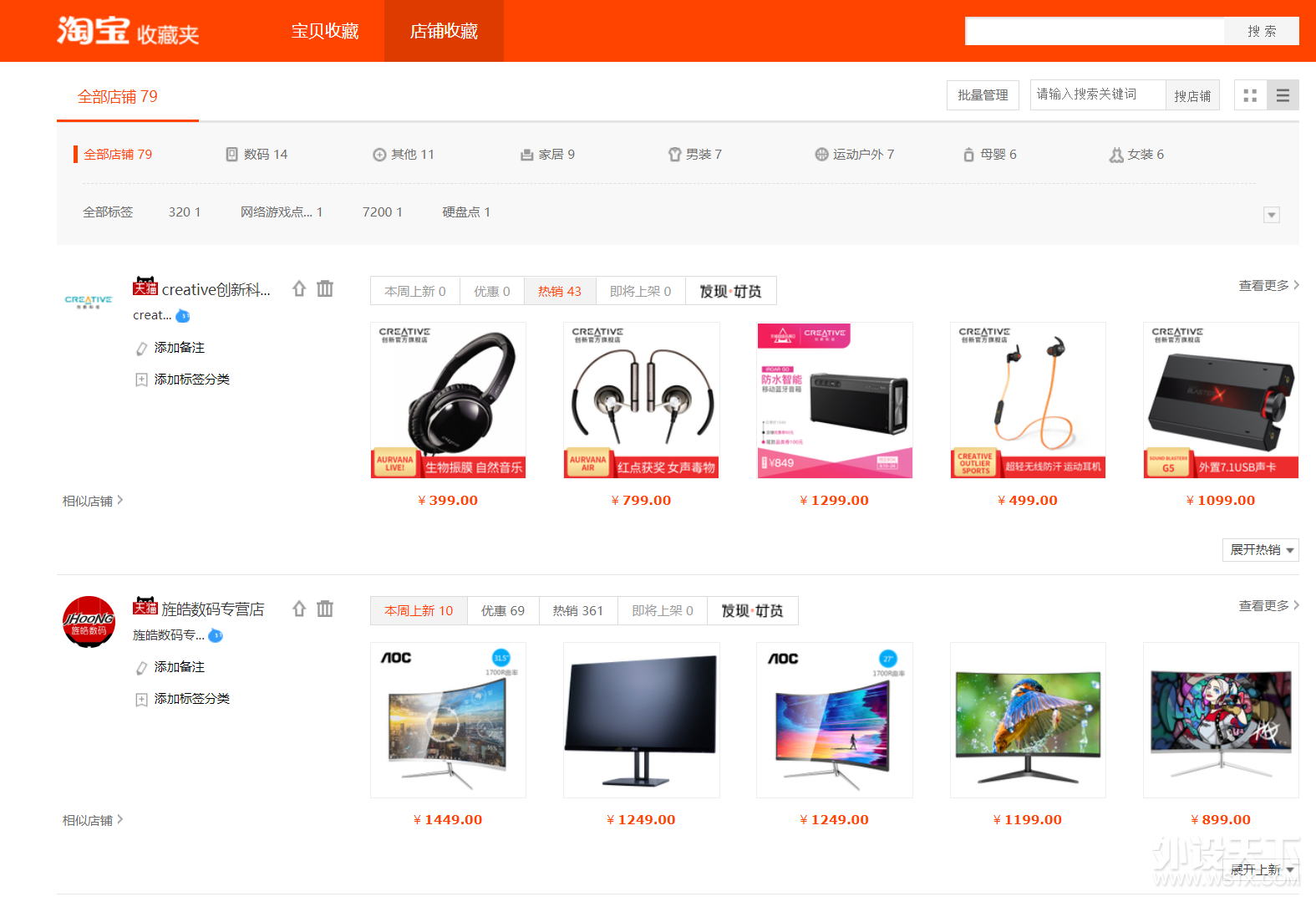The image size is (1316, 902).
Task: Click the 搜索 button in header
Action: pos(1262,31)
